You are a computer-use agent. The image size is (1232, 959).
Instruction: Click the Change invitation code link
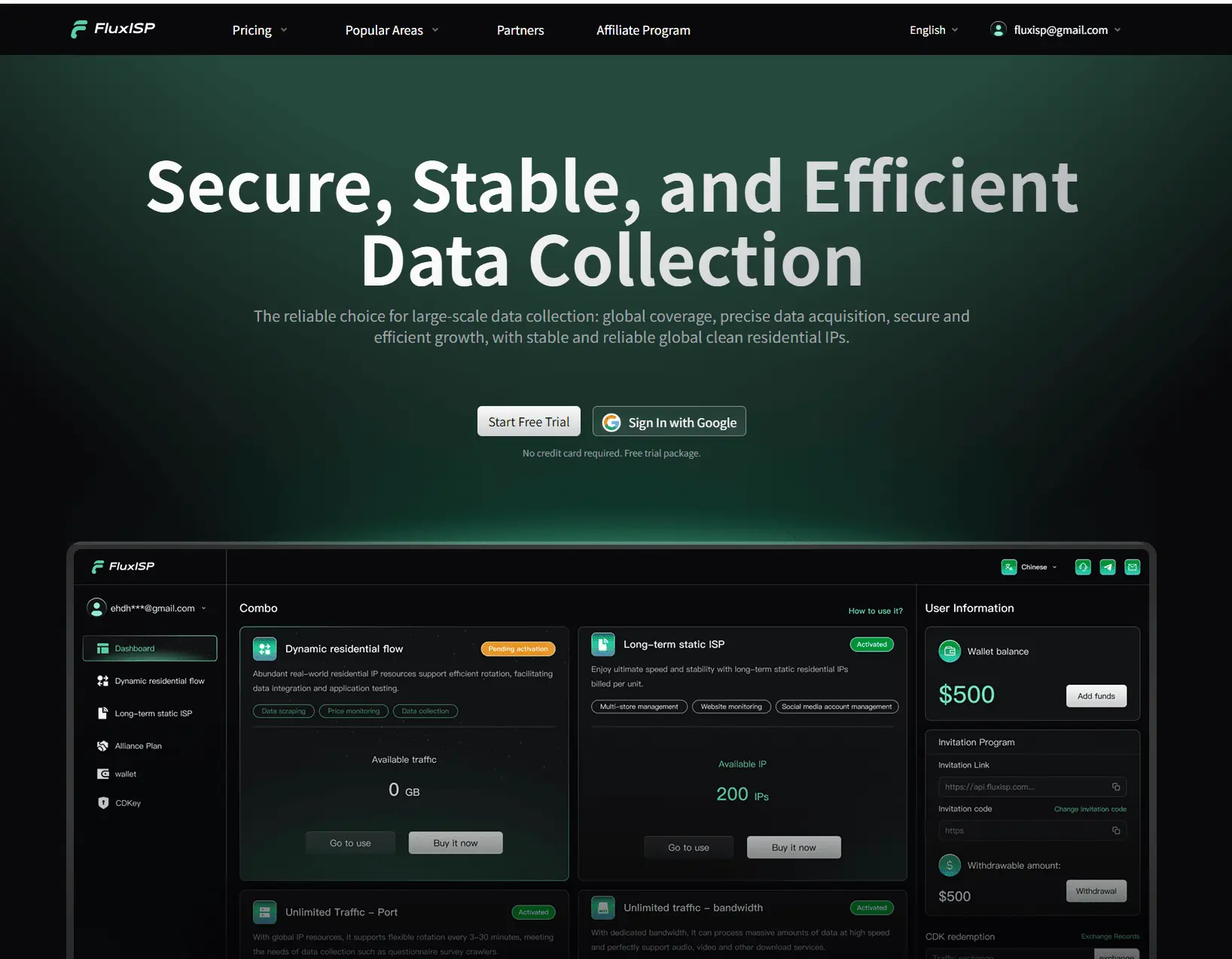point(1090,809)
